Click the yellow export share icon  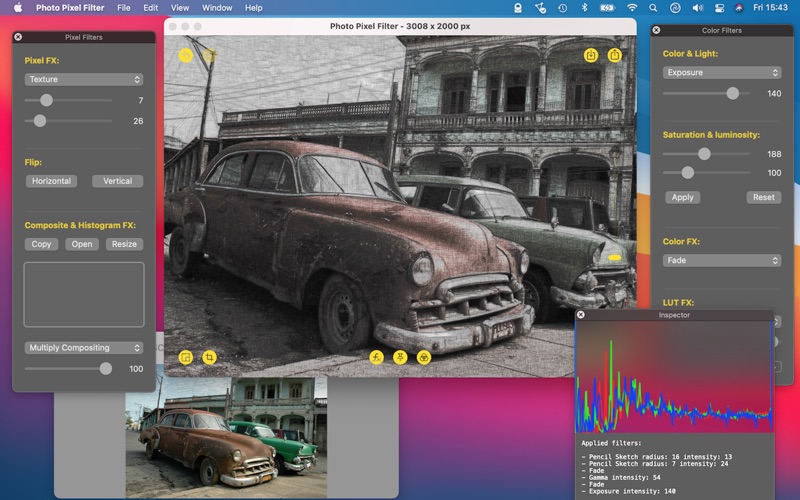click(x=614, y=55)
